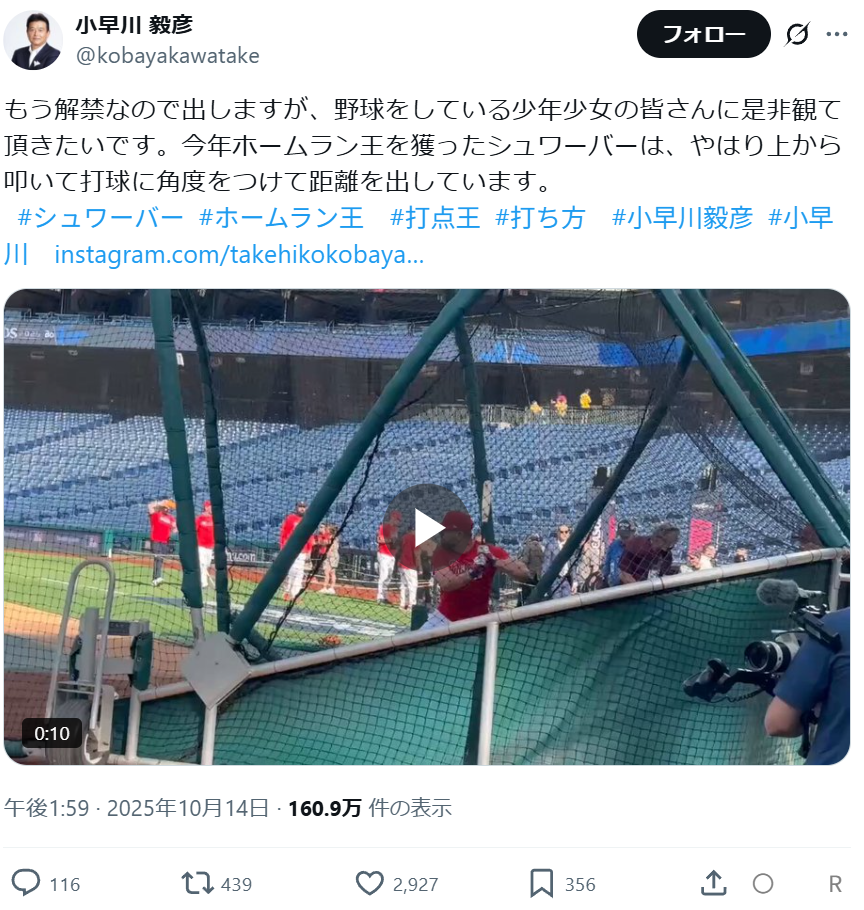Open the three-dot more options menu
This screenshot has width=864, height=910.
[836, 34]
